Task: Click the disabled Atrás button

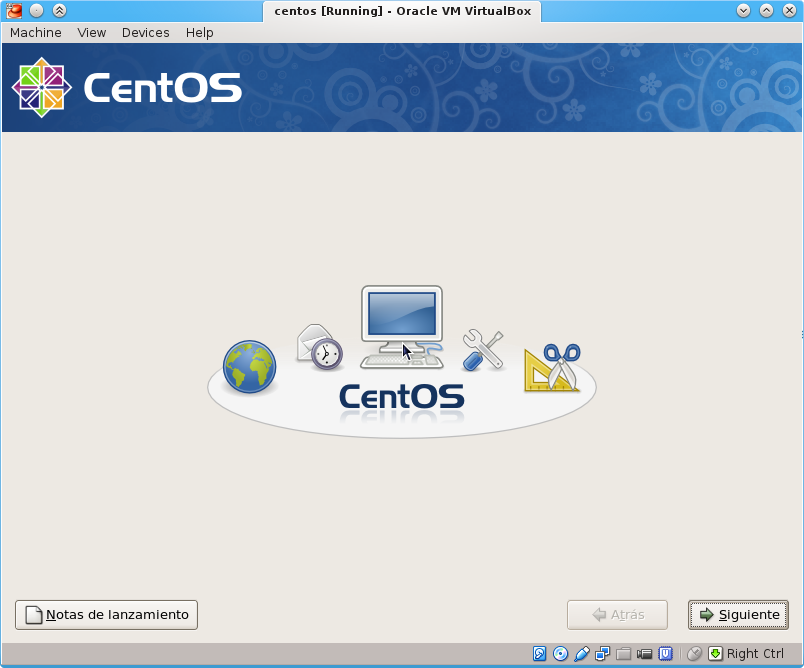Action: pyautogui.click(x=617, y=615)
